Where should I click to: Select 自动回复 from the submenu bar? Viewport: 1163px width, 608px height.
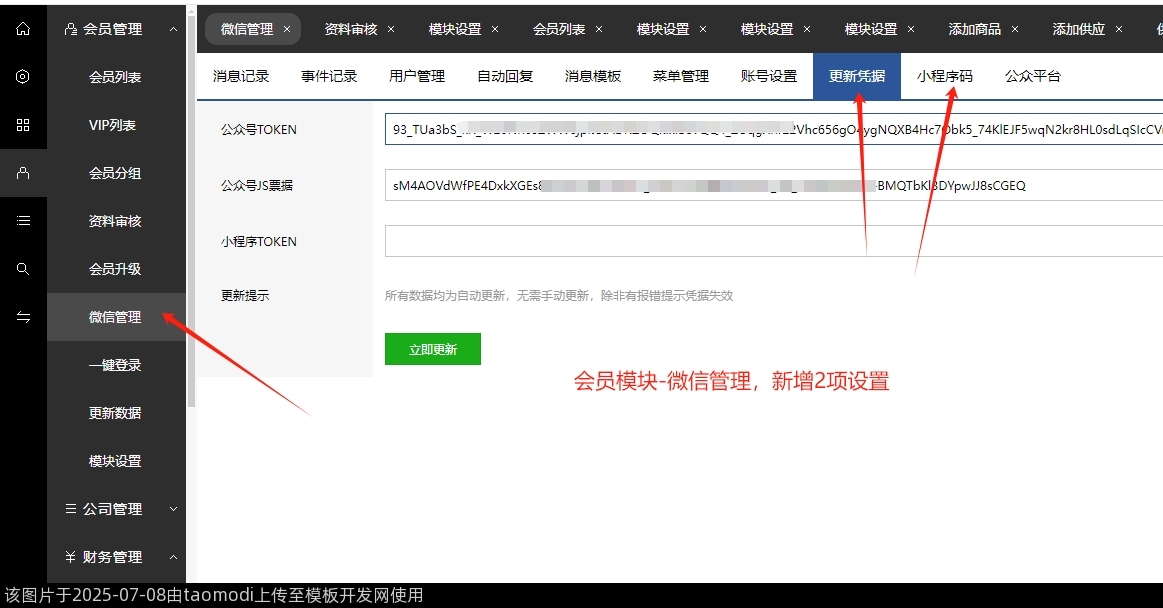[x=505, y=75]
